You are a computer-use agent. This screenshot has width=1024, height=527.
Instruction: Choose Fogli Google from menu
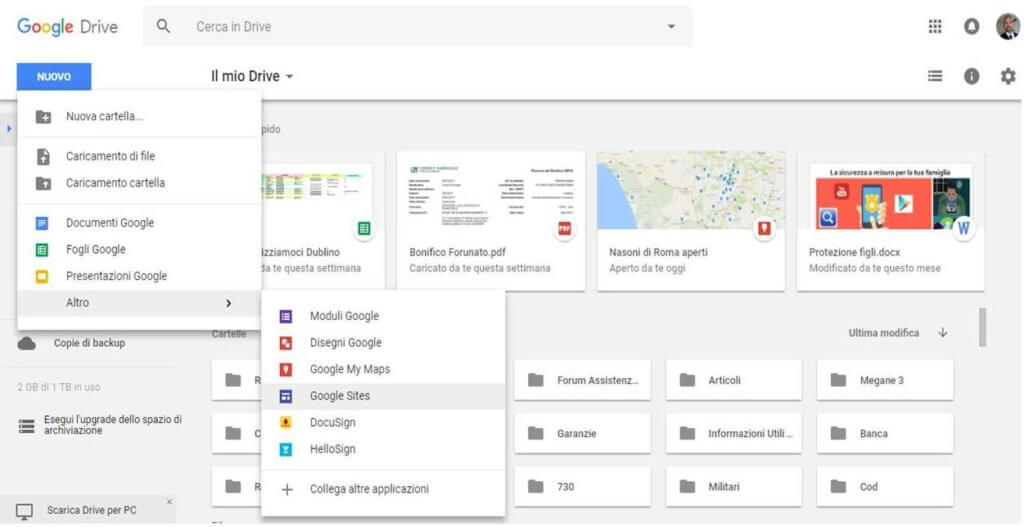coord(139,250)
